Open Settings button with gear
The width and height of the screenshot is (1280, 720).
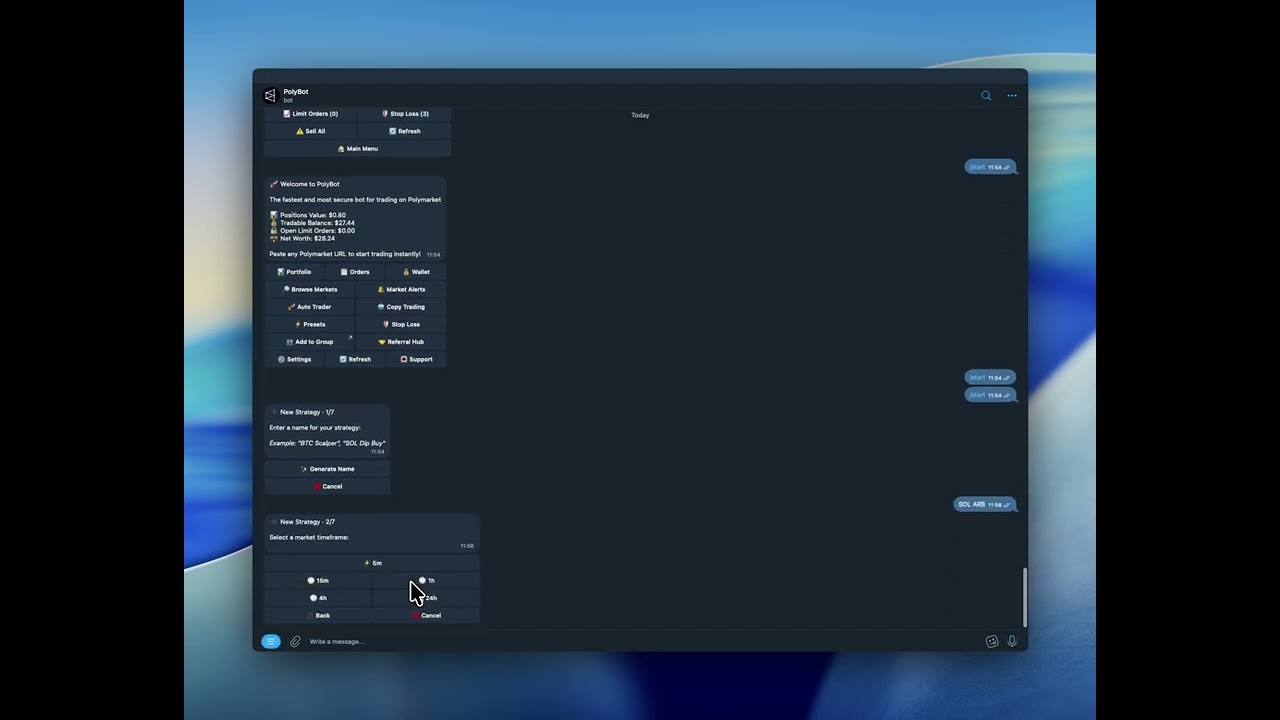click(294, 359)
